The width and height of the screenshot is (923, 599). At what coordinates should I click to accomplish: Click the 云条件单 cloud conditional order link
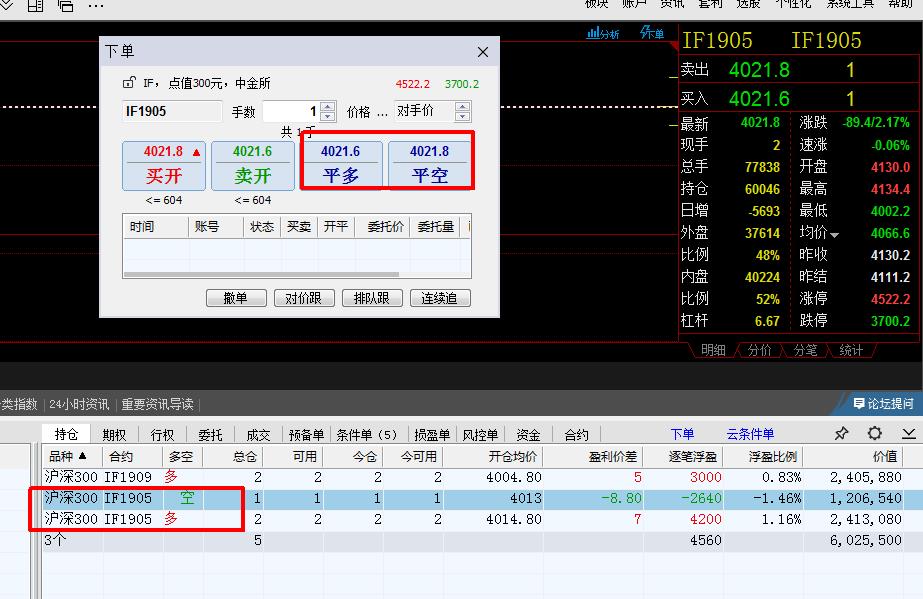click(750, 434)
